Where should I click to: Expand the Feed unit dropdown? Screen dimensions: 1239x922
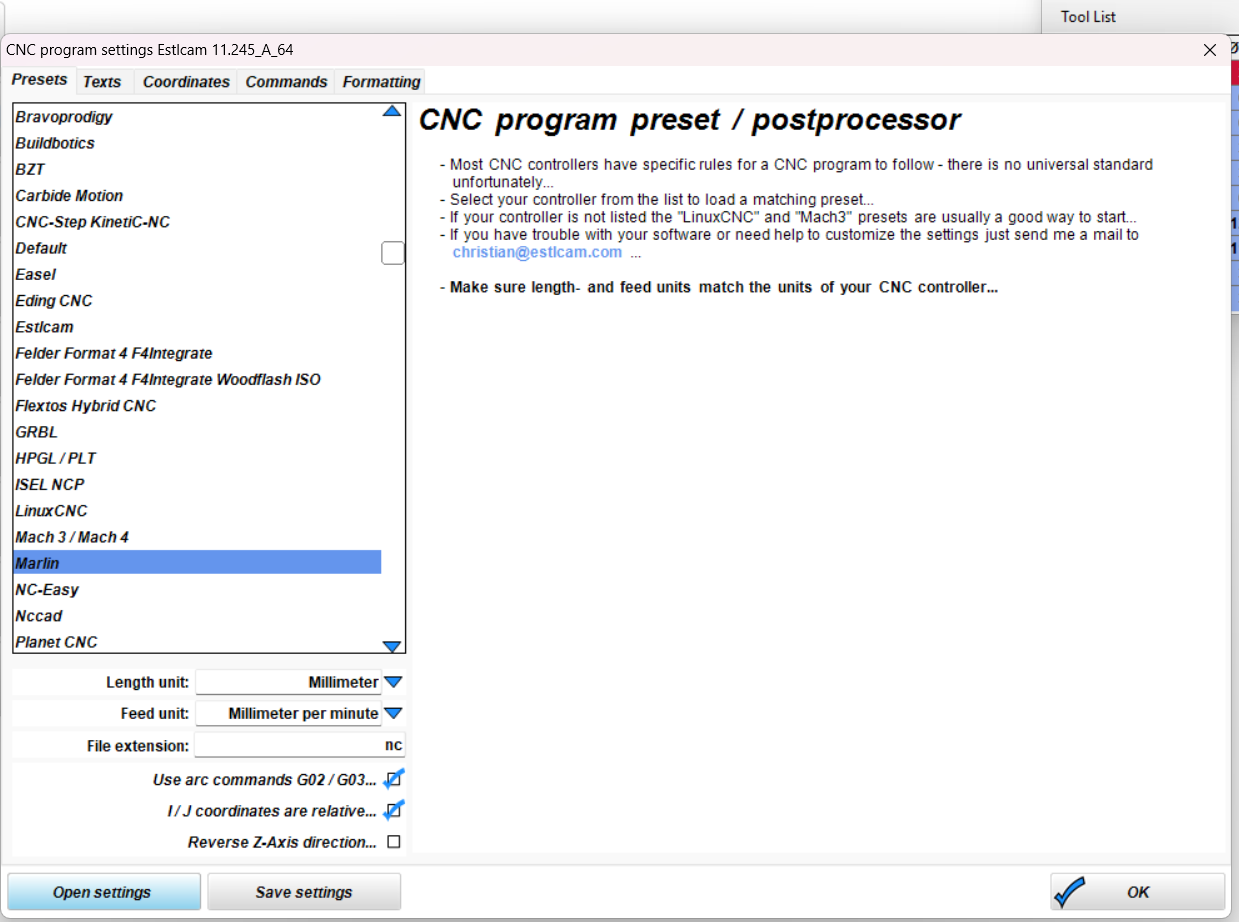(393, 714)
